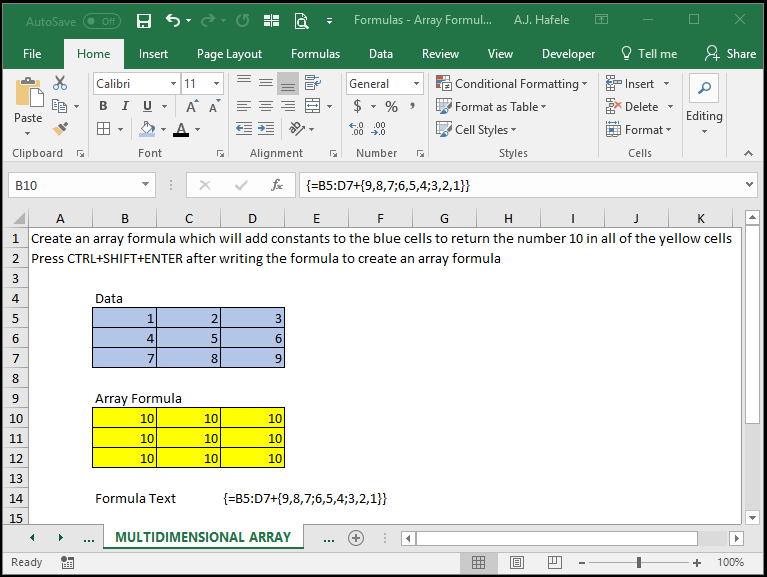
Task: Middle align cell contents
Action: [266, 83]
